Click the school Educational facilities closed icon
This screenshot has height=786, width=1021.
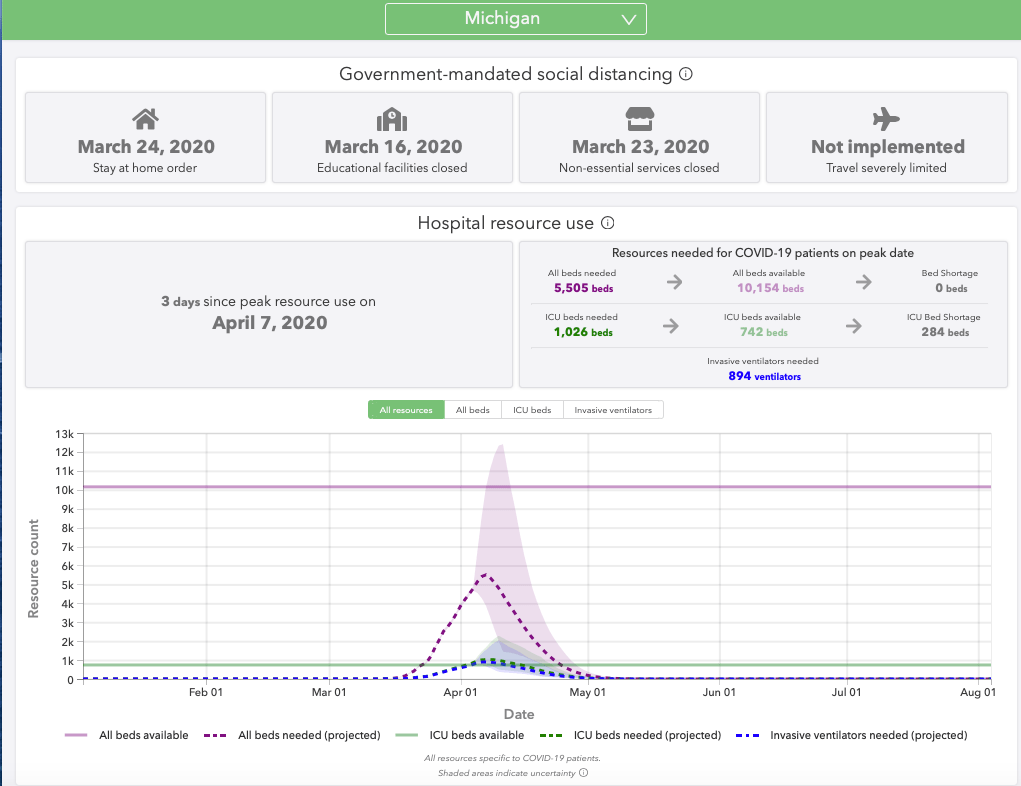coord(392,119)
